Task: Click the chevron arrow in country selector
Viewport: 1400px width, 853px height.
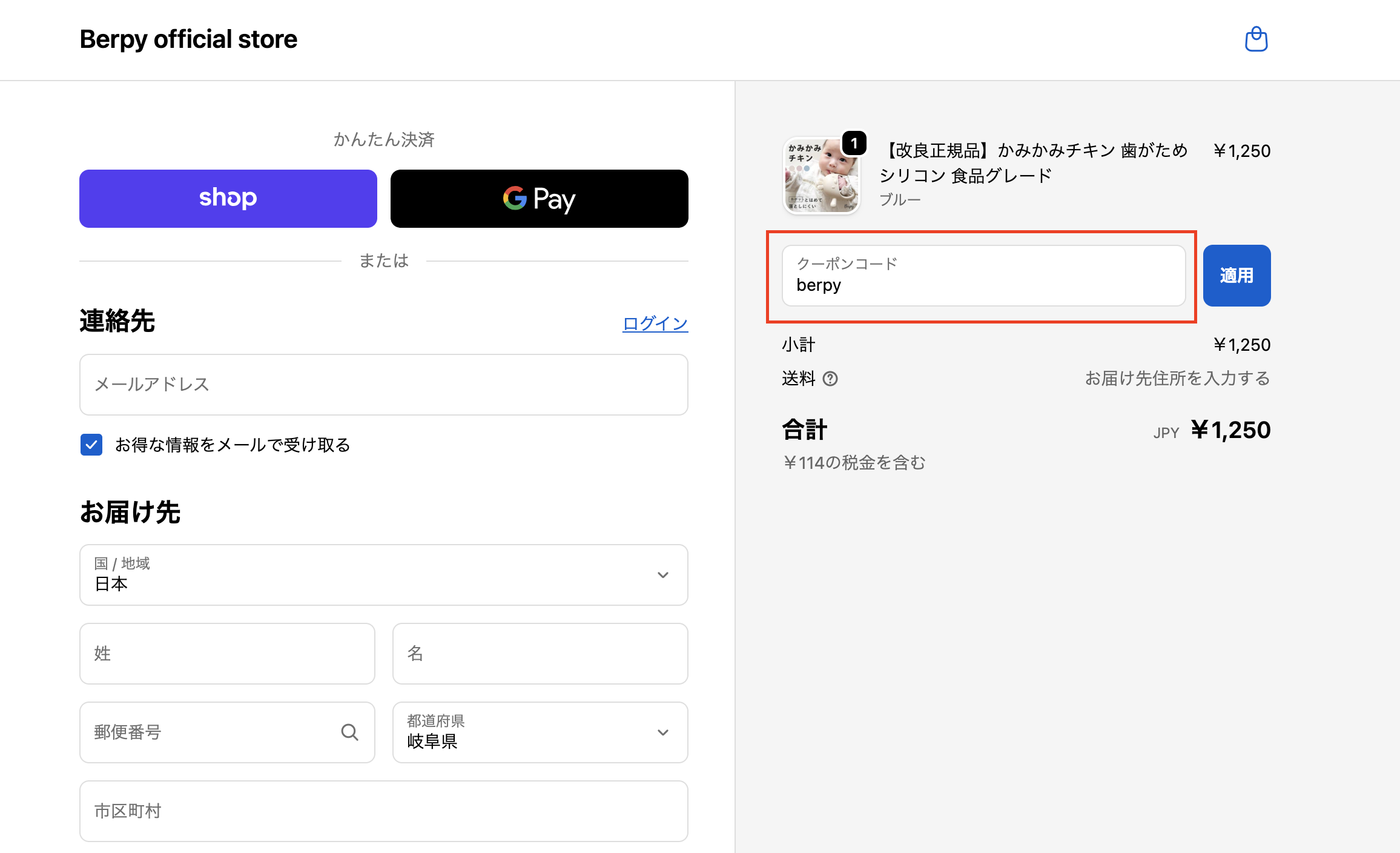Action: pos(662,574)
